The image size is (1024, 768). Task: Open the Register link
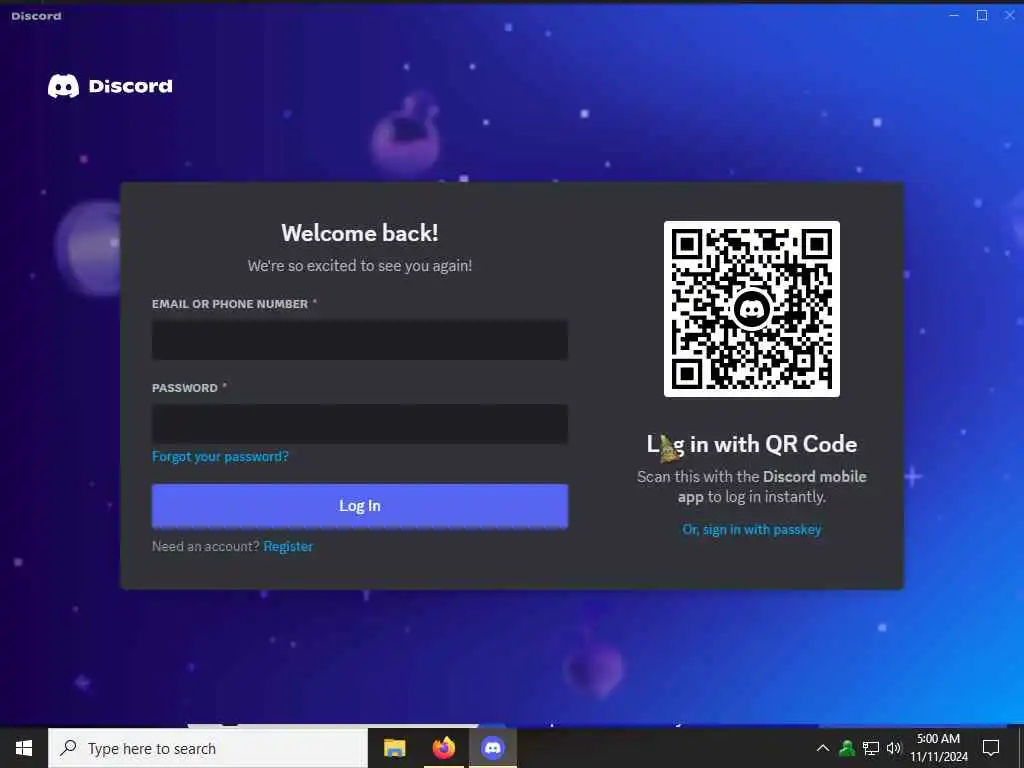pos(288,547)
